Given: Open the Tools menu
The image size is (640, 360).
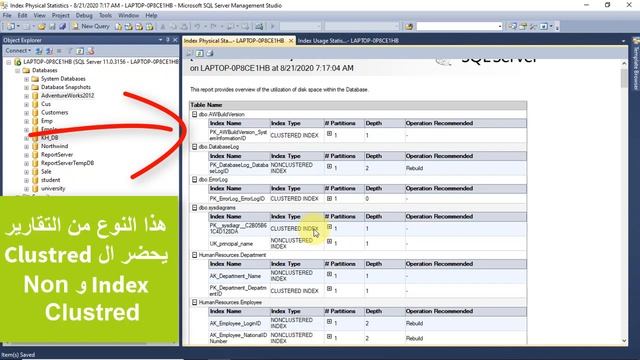Looking at the screenshot, I should [x=105, y=16].
